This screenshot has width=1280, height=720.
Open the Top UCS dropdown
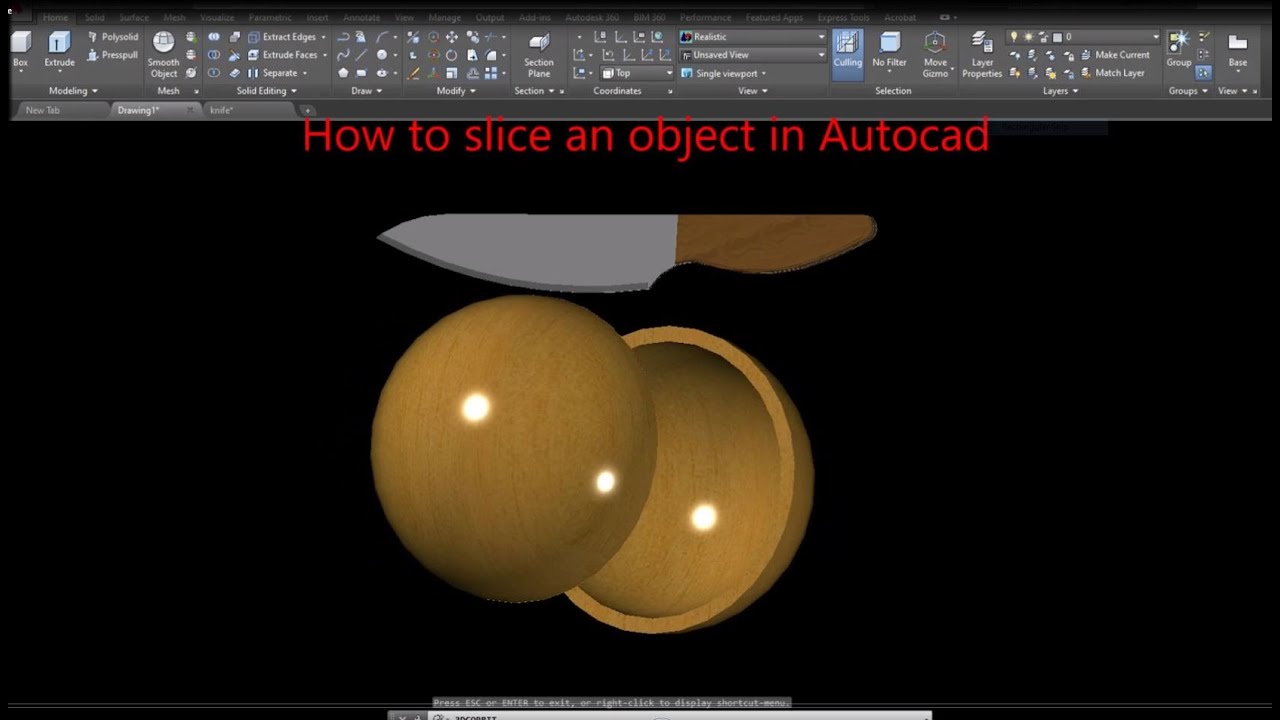tap(637, 73)
